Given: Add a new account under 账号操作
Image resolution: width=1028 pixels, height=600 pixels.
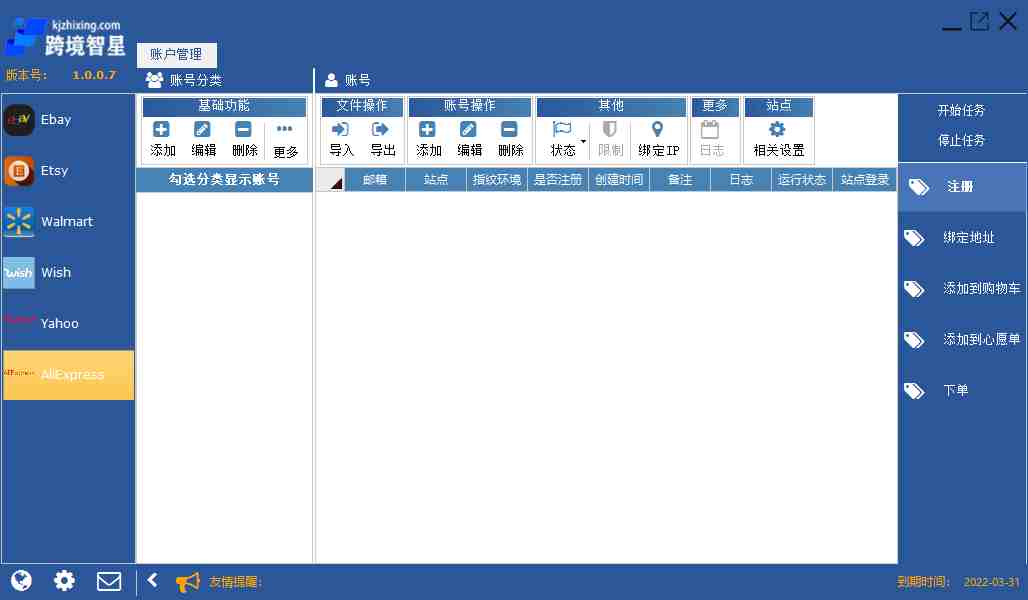Looking at the screenshot, I should coord(428,139).
